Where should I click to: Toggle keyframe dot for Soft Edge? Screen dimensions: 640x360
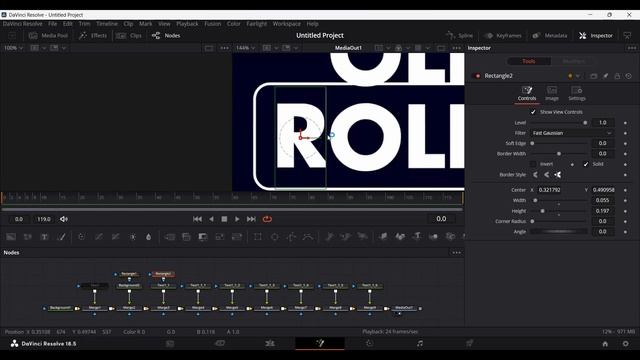tap(625, 144)
